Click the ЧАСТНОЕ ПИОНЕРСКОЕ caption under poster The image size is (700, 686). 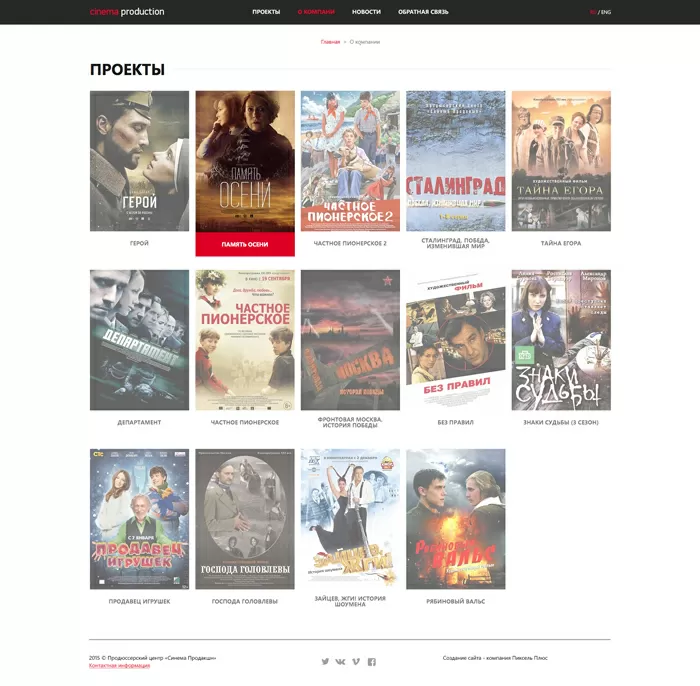245,422
